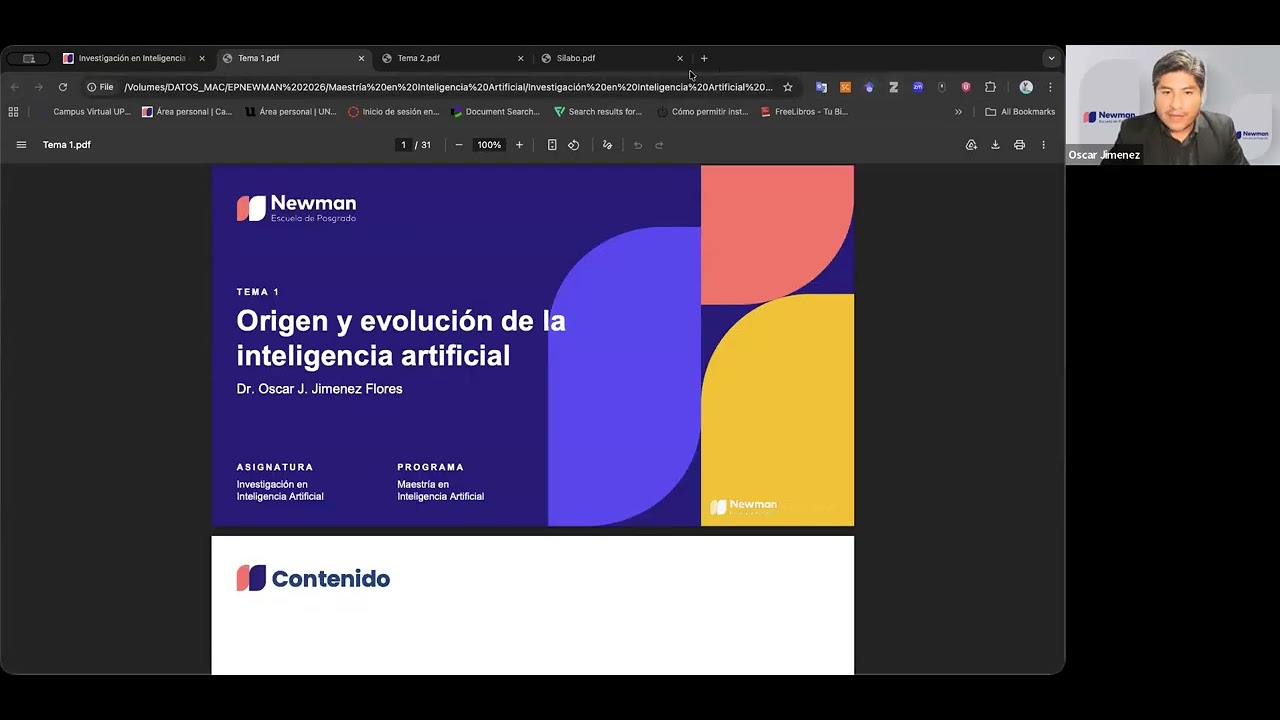Click the PDF undo arrow
Viewport: 1280px width, 720px height.
tap(638, 145)
